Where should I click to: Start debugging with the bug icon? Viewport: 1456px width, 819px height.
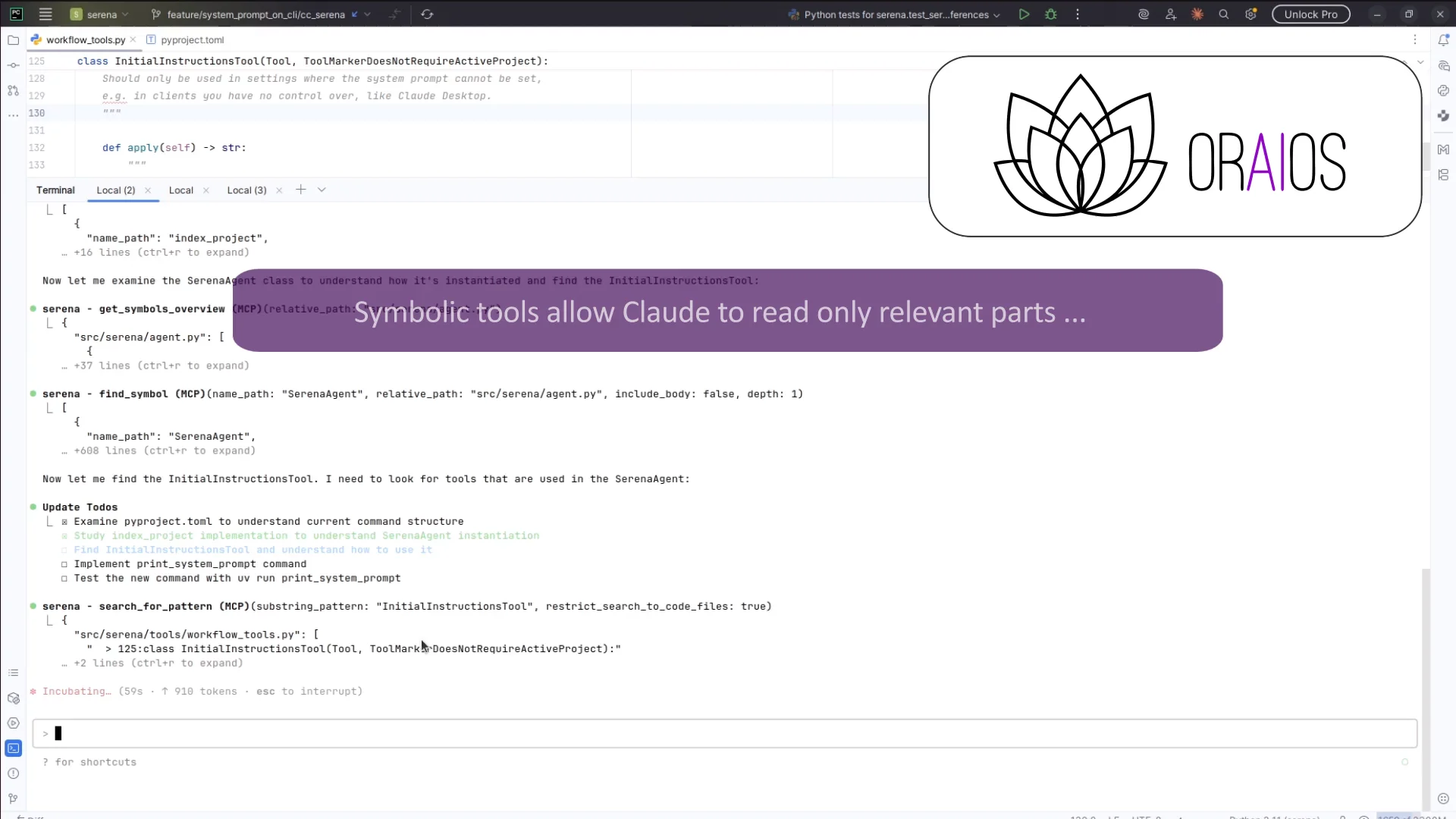pyautogui.click(x=1051, y=14)
